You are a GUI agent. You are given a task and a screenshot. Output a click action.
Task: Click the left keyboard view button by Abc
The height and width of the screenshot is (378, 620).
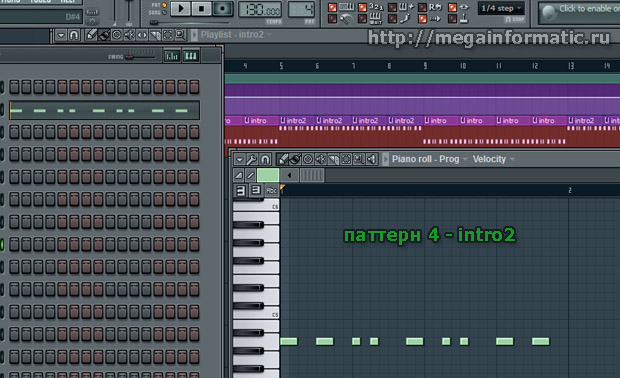(x=240, y=191)
